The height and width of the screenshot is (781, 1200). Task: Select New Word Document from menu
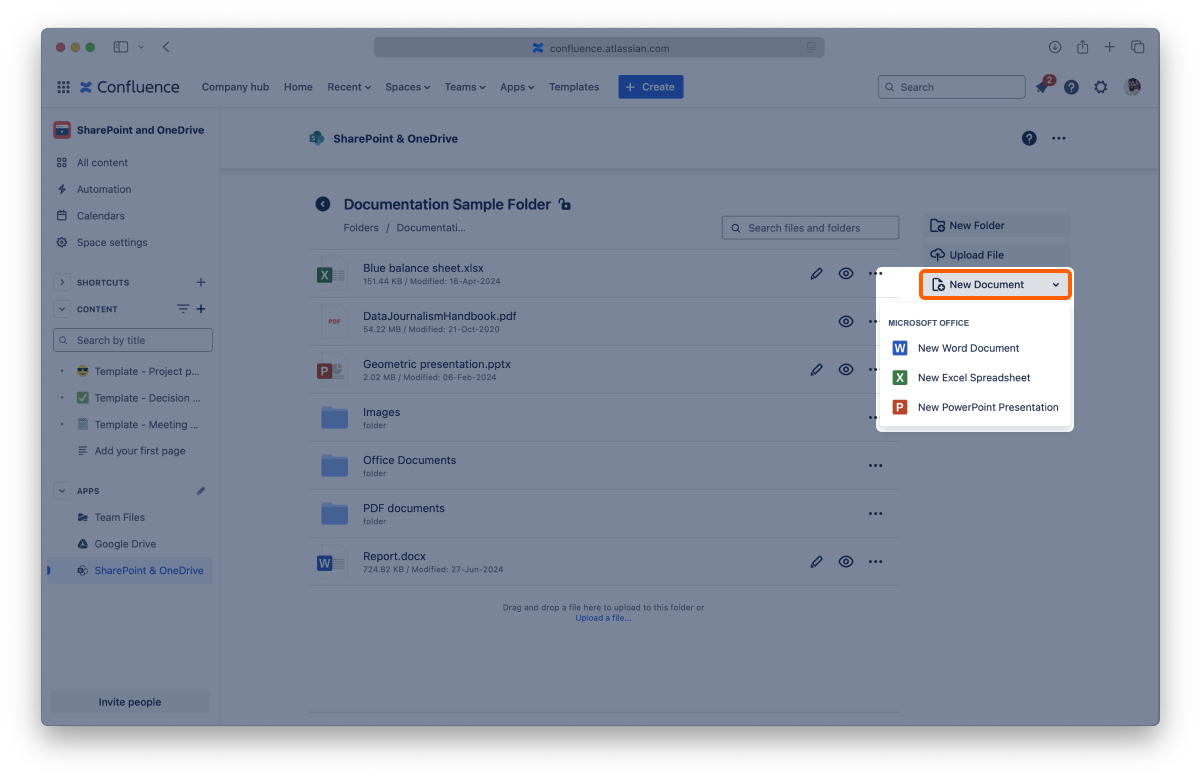point(968,348)
